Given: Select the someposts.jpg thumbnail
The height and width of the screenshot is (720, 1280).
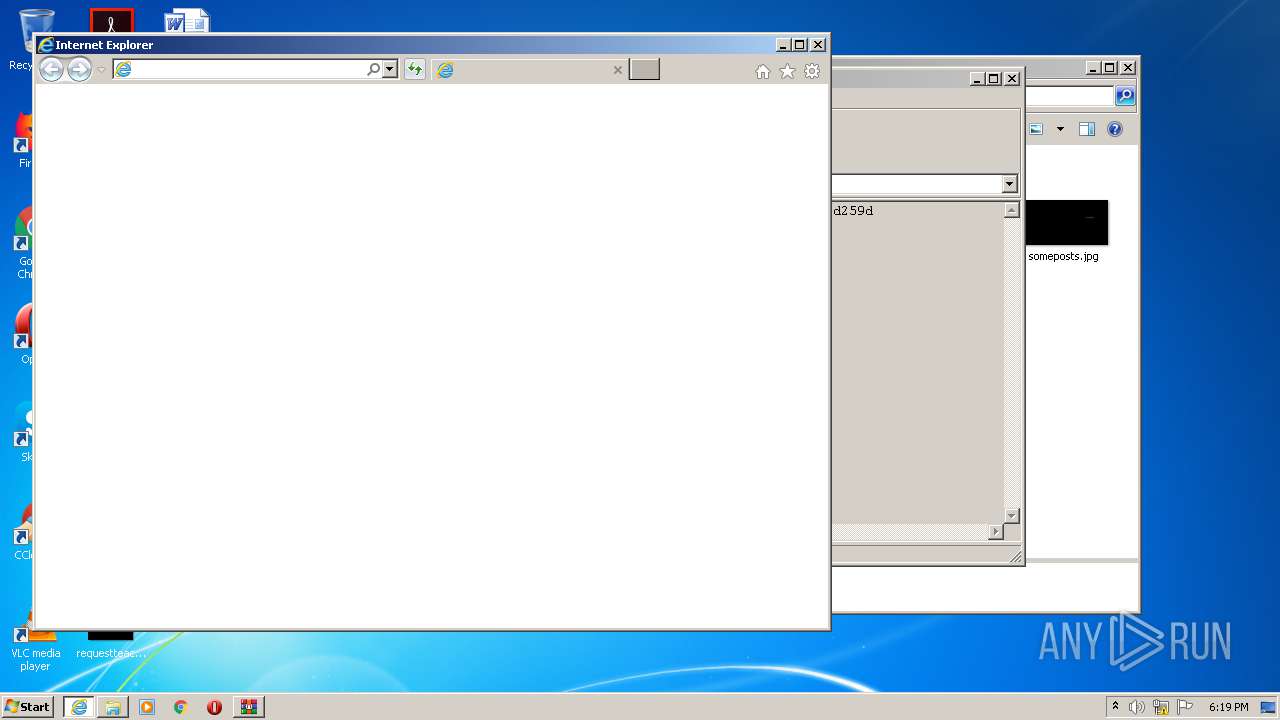Looking at the screenshot, I should pyautogui.click(x=1067, y=222).
